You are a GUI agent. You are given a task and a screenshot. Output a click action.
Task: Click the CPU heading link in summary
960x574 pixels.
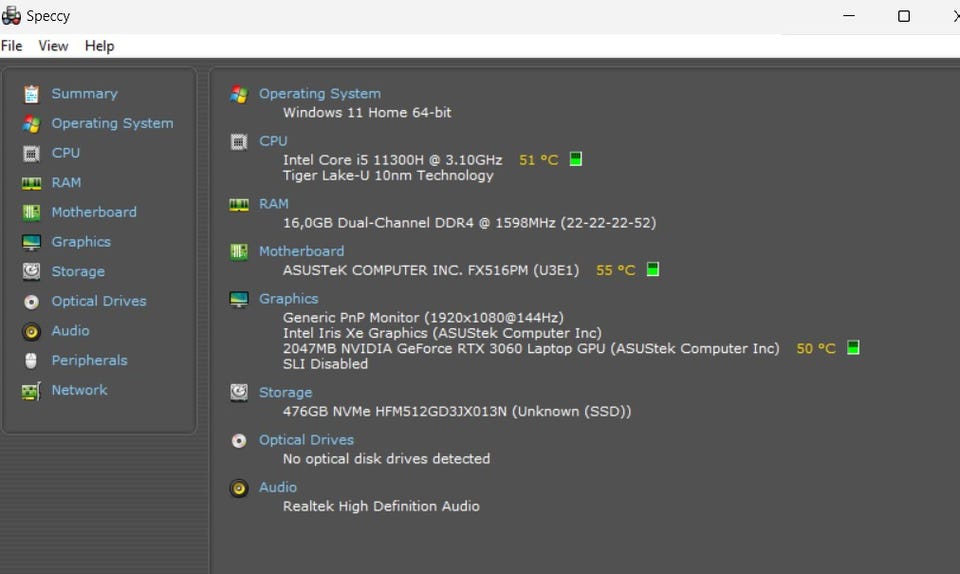[273, 141]
